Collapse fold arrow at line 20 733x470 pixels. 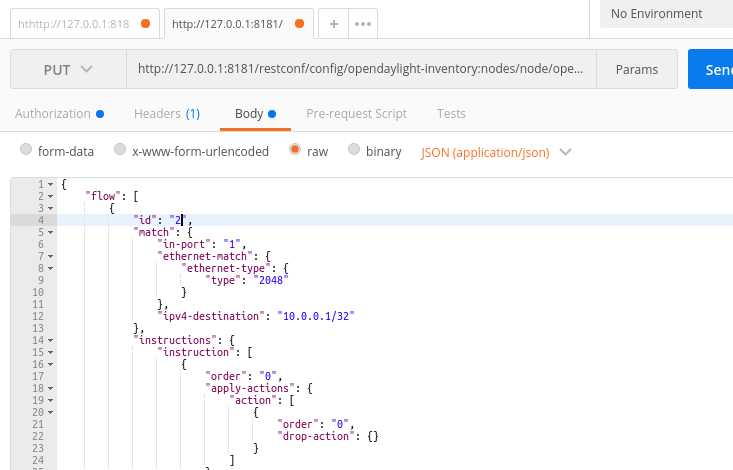tap(50, 412)
